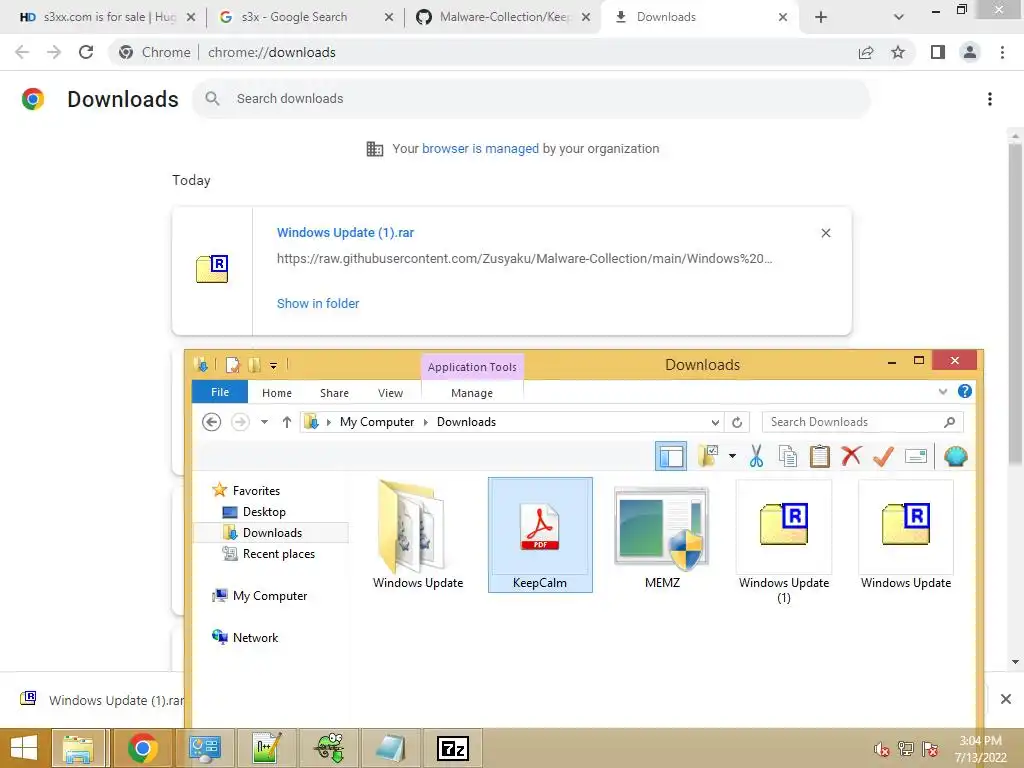Click the clipboard Paste icon in Explorer
This screenshot has height=768, width=1024.
tap(820, 456)
